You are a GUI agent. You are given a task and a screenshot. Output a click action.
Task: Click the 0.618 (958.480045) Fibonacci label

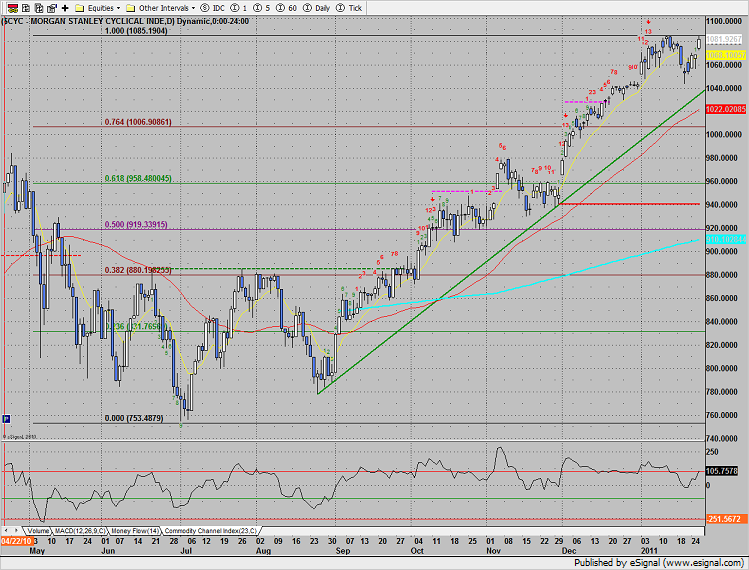(x=138, y=178)
